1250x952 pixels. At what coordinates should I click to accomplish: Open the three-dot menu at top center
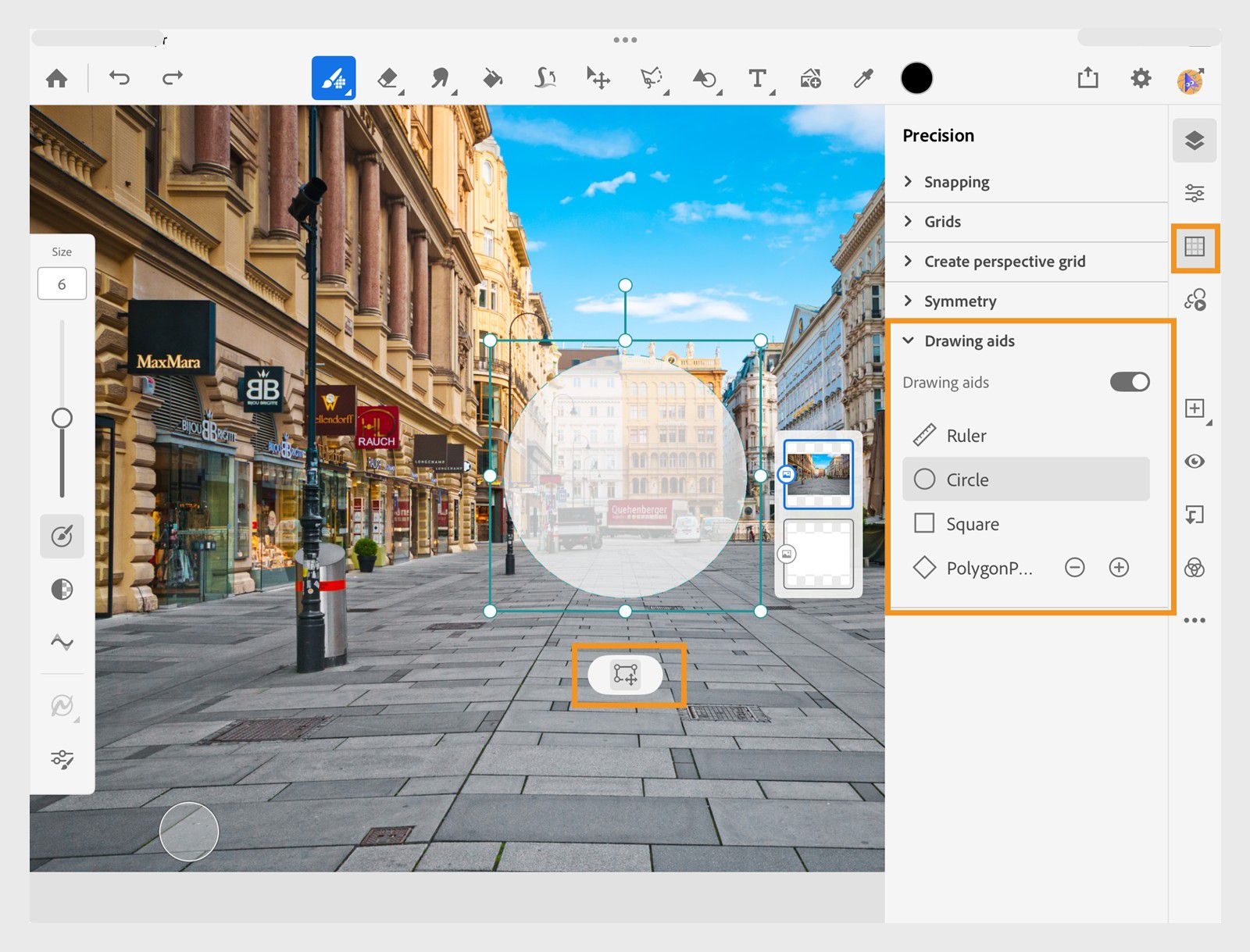tap(625, 40)
